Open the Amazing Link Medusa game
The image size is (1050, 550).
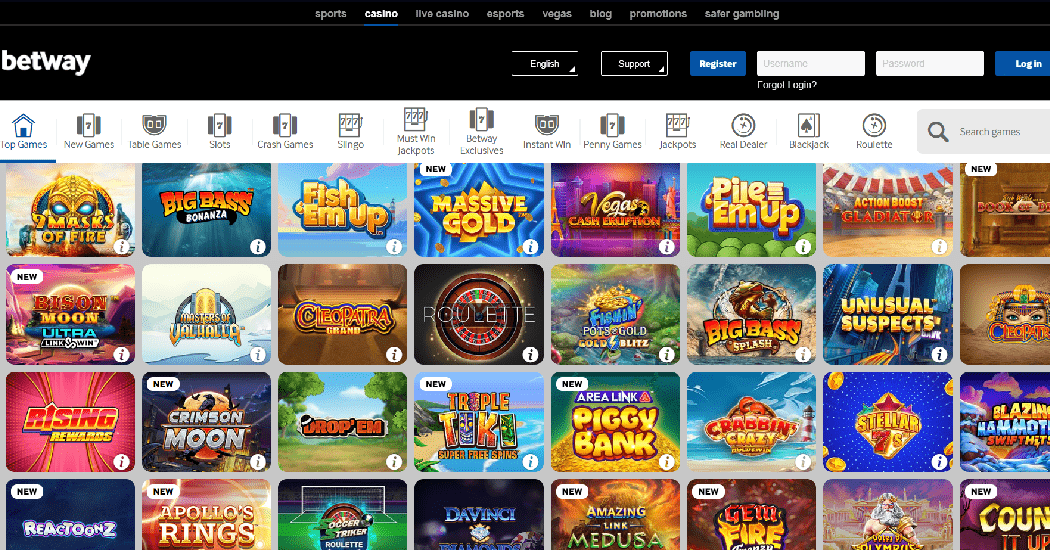(x=615, y=514)
